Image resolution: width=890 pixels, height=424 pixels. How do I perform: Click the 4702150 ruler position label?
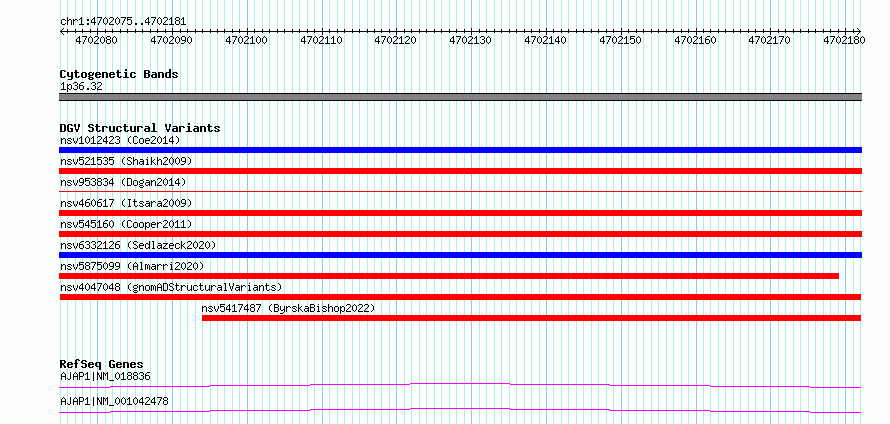(x=620, y=40)
